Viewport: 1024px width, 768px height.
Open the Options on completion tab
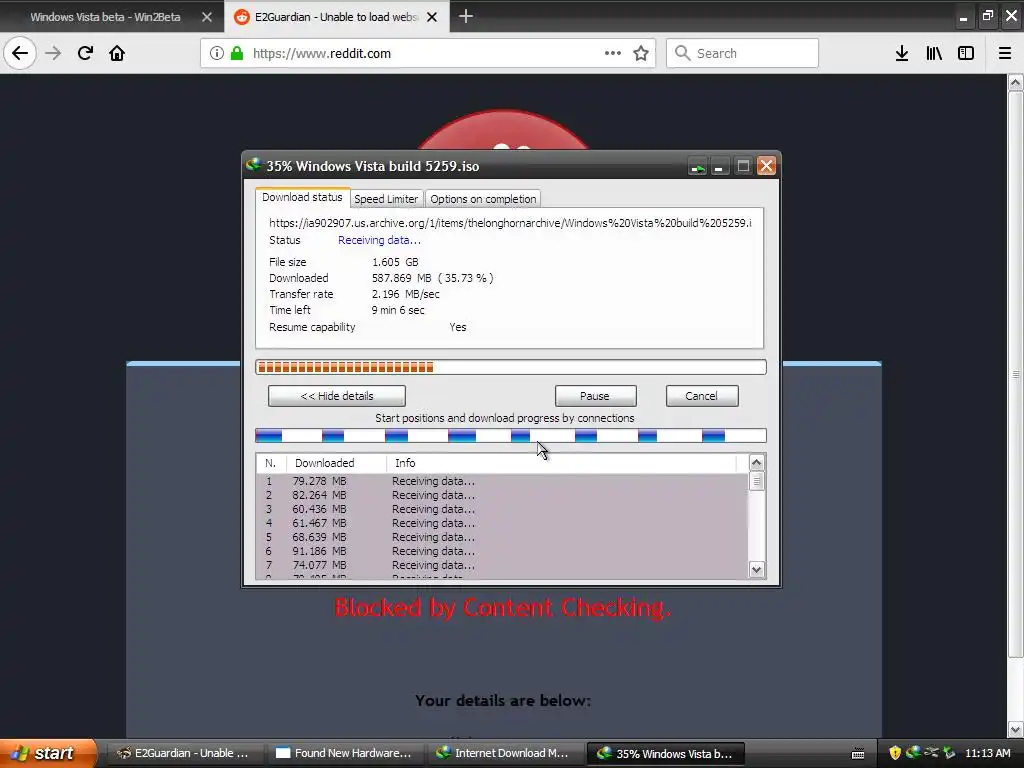coord(483,199)
